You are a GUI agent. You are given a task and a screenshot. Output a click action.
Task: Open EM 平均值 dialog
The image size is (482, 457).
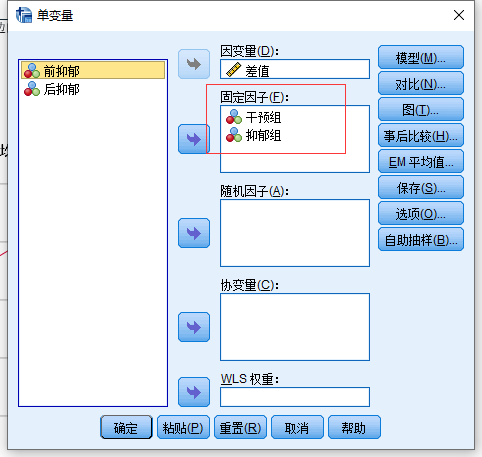421,162
